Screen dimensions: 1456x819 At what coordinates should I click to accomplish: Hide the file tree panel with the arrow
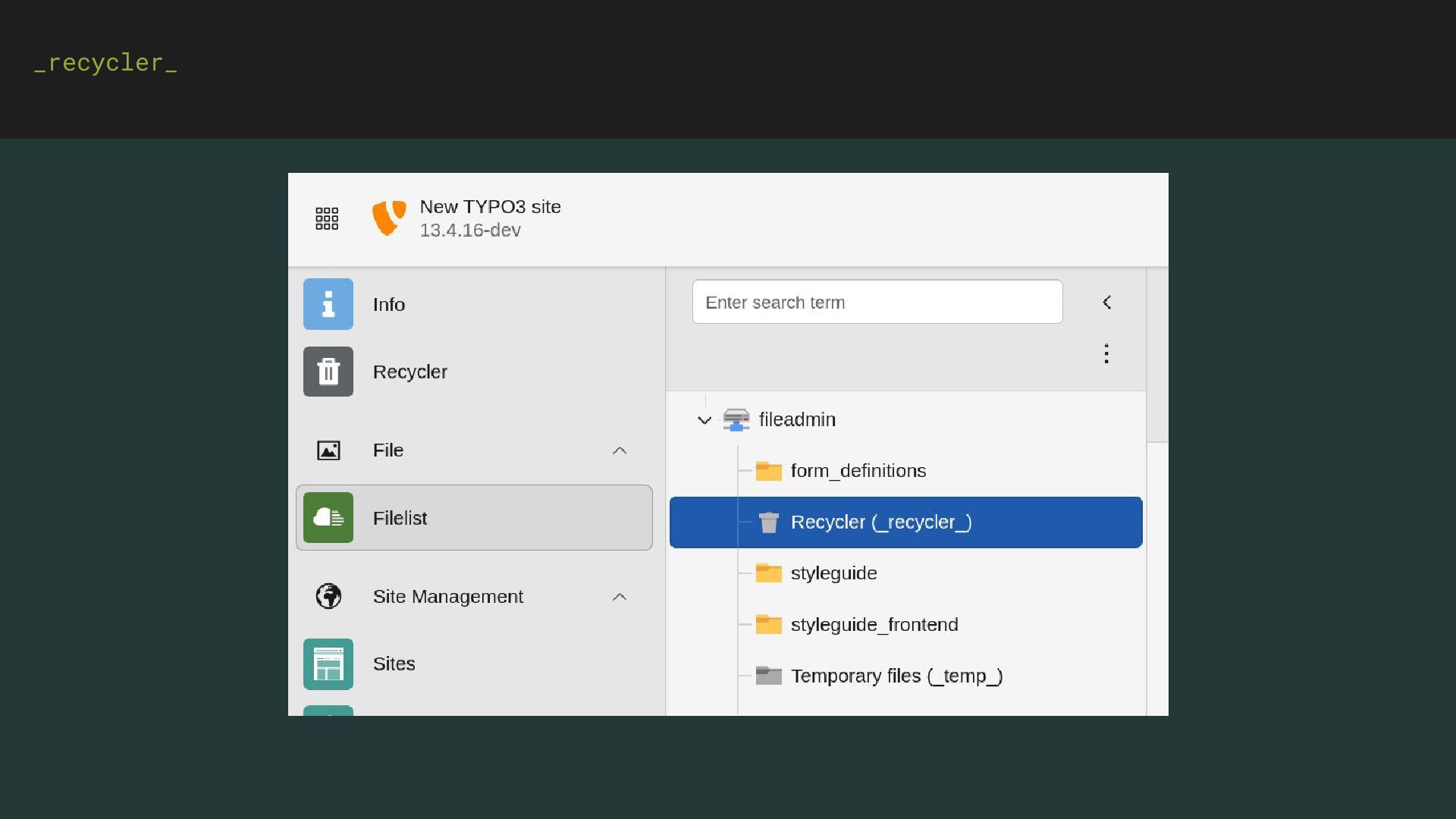tap(1106, 303)
